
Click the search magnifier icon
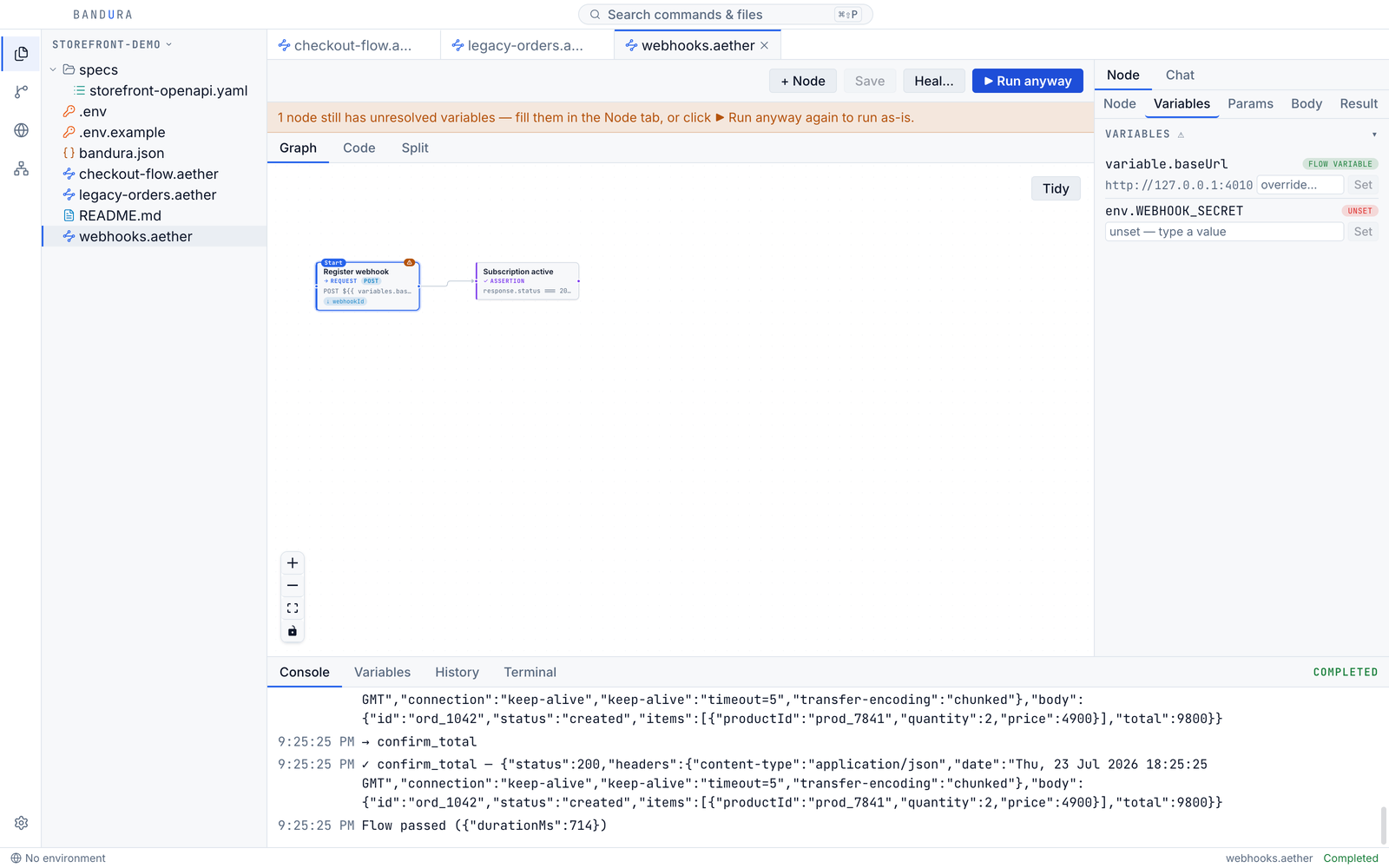point(595,15)
